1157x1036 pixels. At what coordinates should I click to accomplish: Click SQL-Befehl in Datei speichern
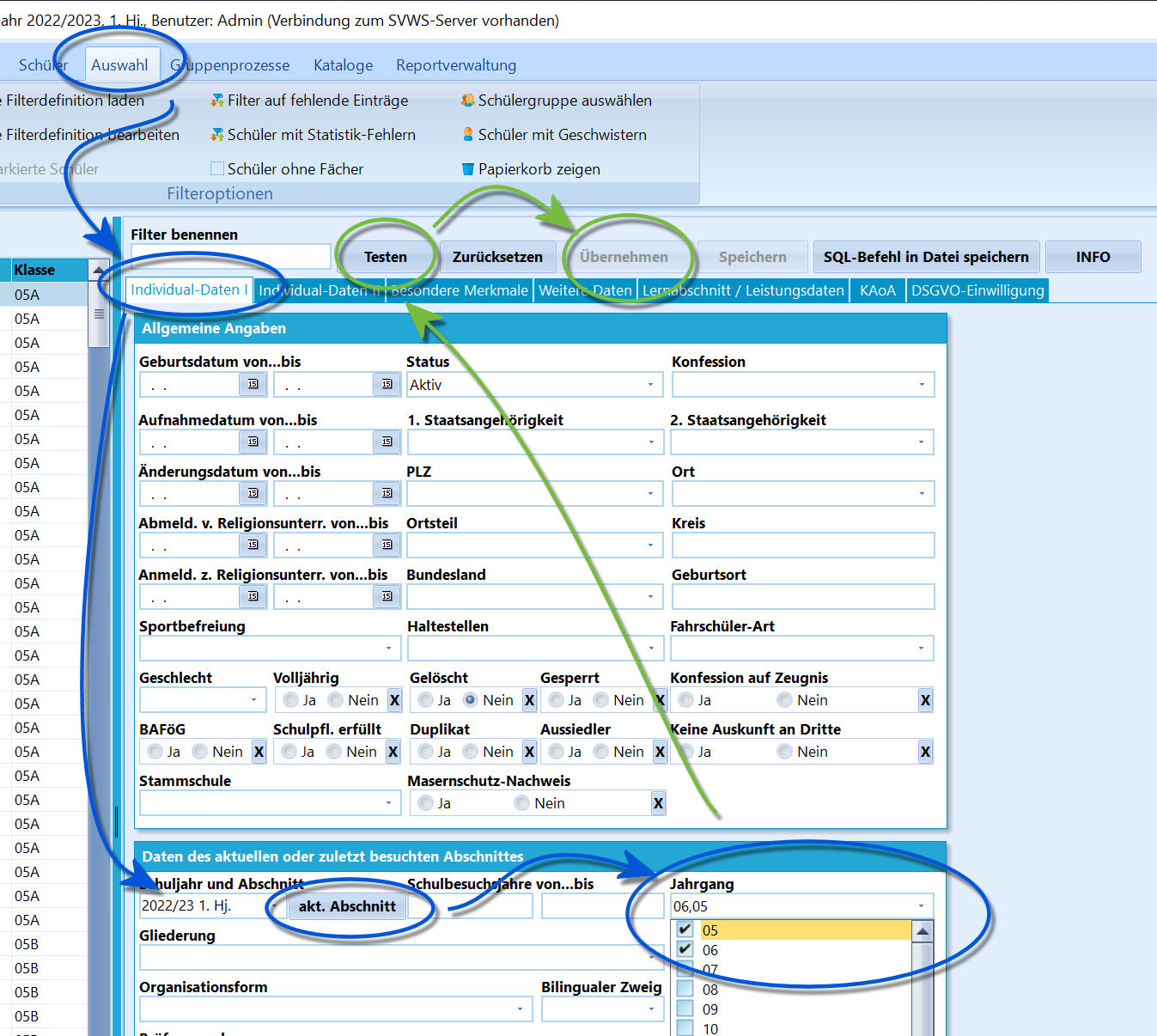click(926, 257)
